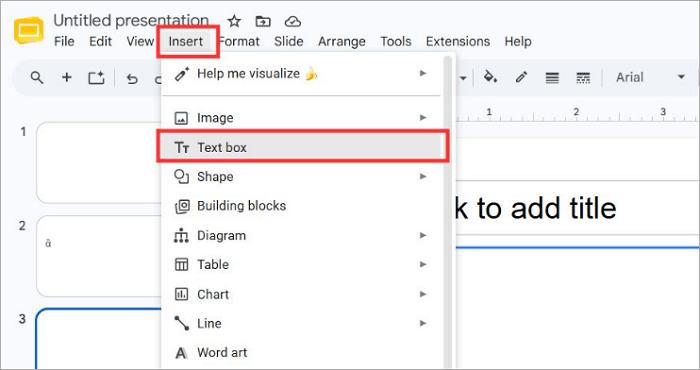The width and height of the screenshot is (700, 370).
Task: Open Google Slides home logo
Action: [29, 30]
